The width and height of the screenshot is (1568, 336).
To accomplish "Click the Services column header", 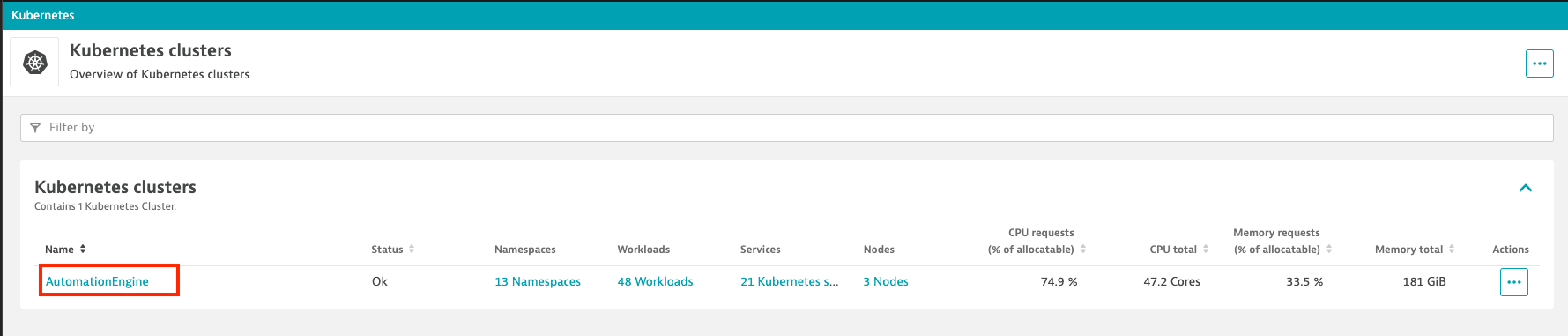I will tap(761, 250).
